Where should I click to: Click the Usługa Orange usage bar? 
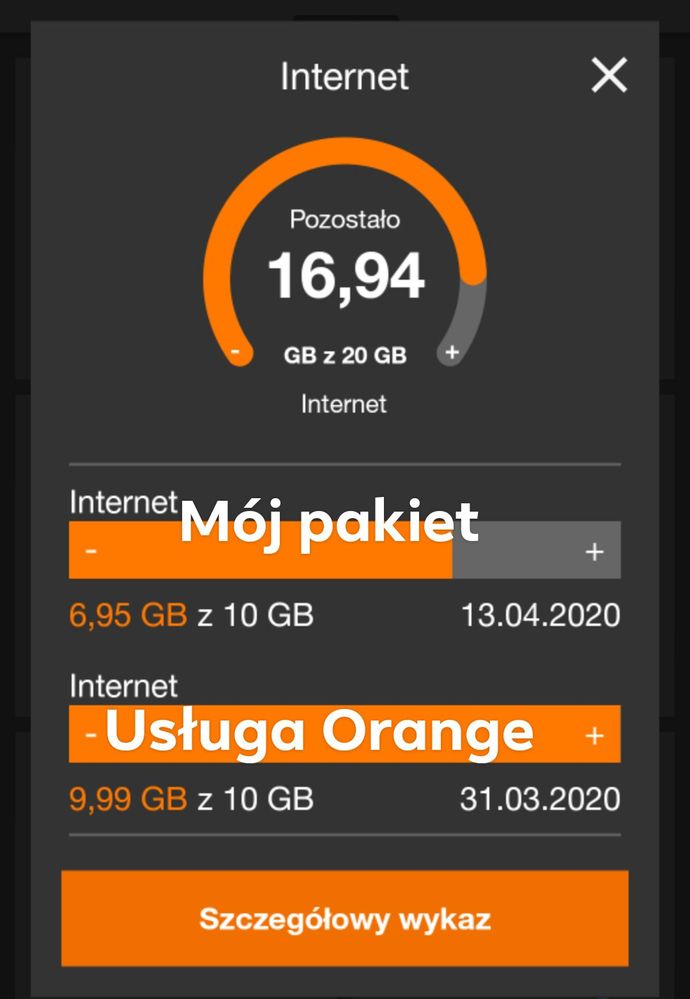pyautogui.click(x=344, y=734)
